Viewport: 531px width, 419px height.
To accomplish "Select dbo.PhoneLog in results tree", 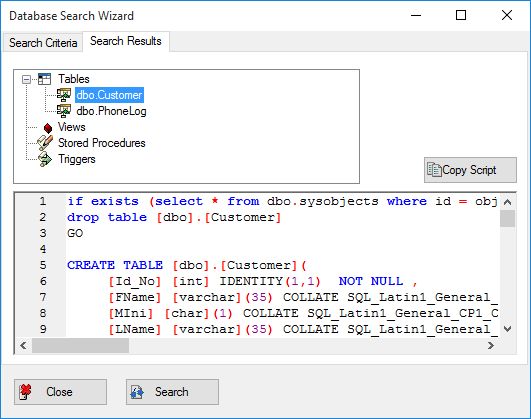I will 111,111.
